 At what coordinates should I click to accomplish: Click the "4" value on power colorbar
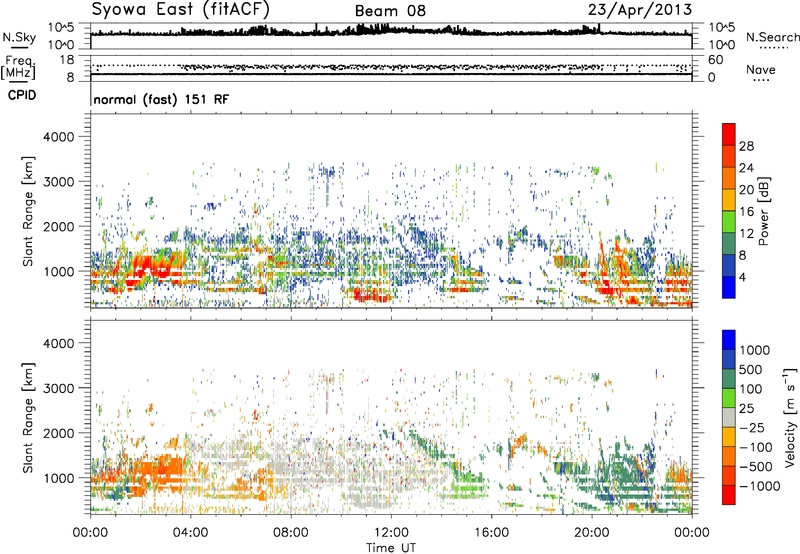742,277
